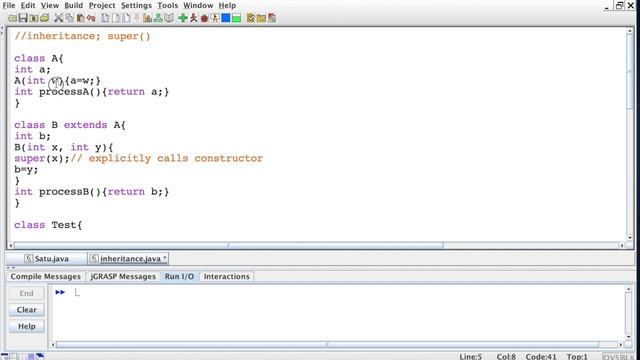Click the red running man Run icon
640x360 pixels.
[x=193, y=18]
